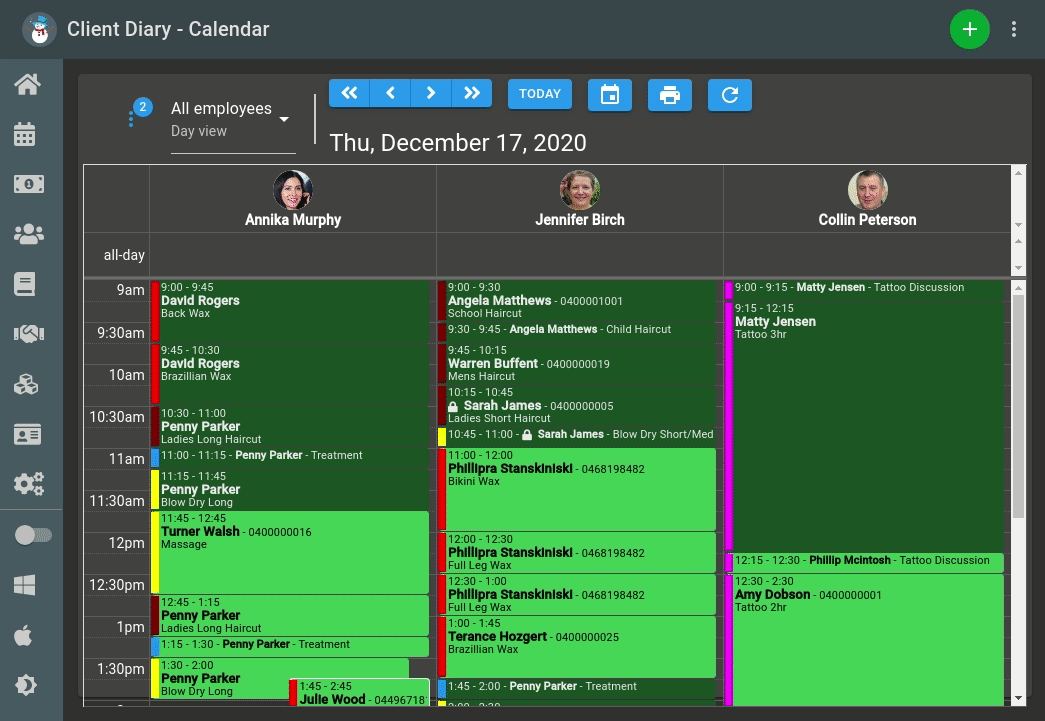This screenshot has width=1045, height=721.
Task: Open Julie Wood 1:45 appointment
Action: tap(359, 693)
